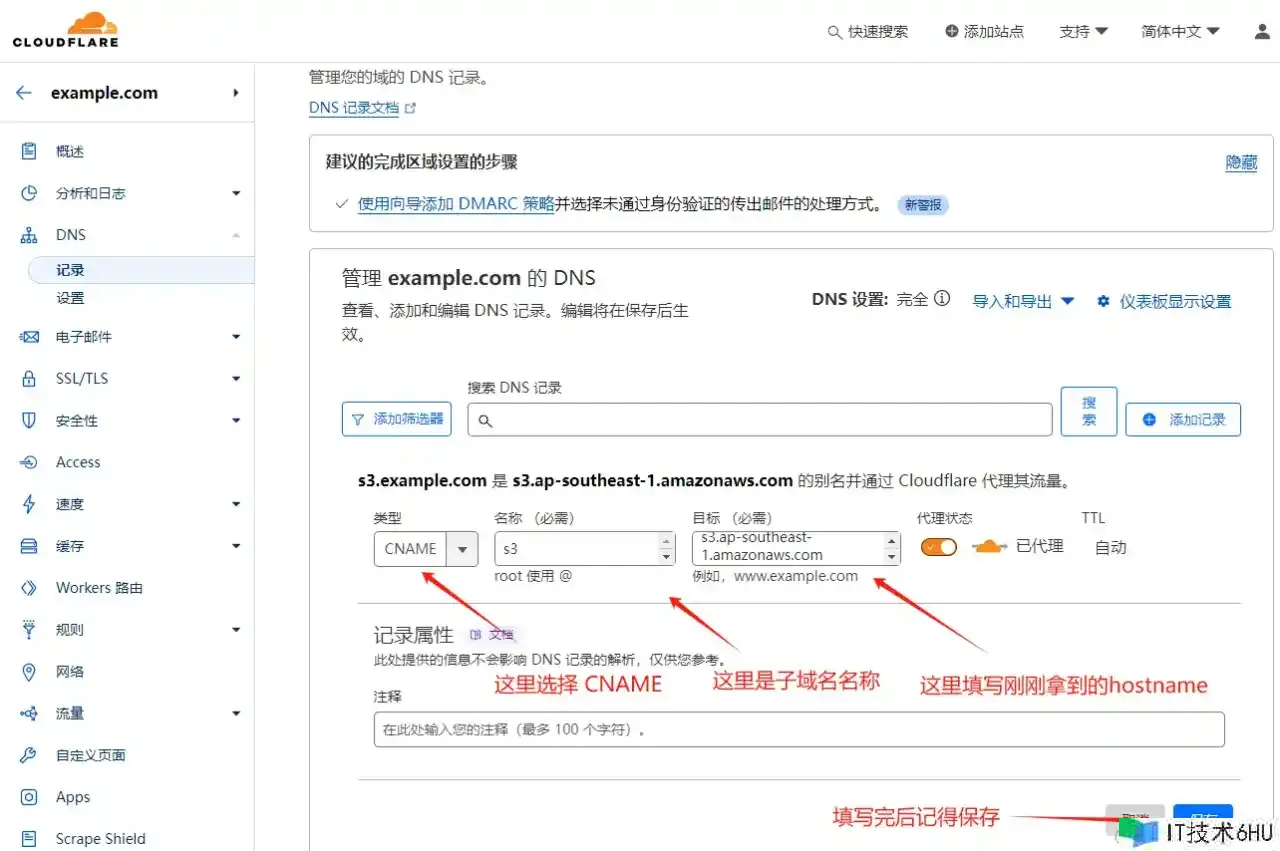Expand the Security sidebar submenu
The height and width of the screenshot is (851, 1280).
tap(236, 421)
